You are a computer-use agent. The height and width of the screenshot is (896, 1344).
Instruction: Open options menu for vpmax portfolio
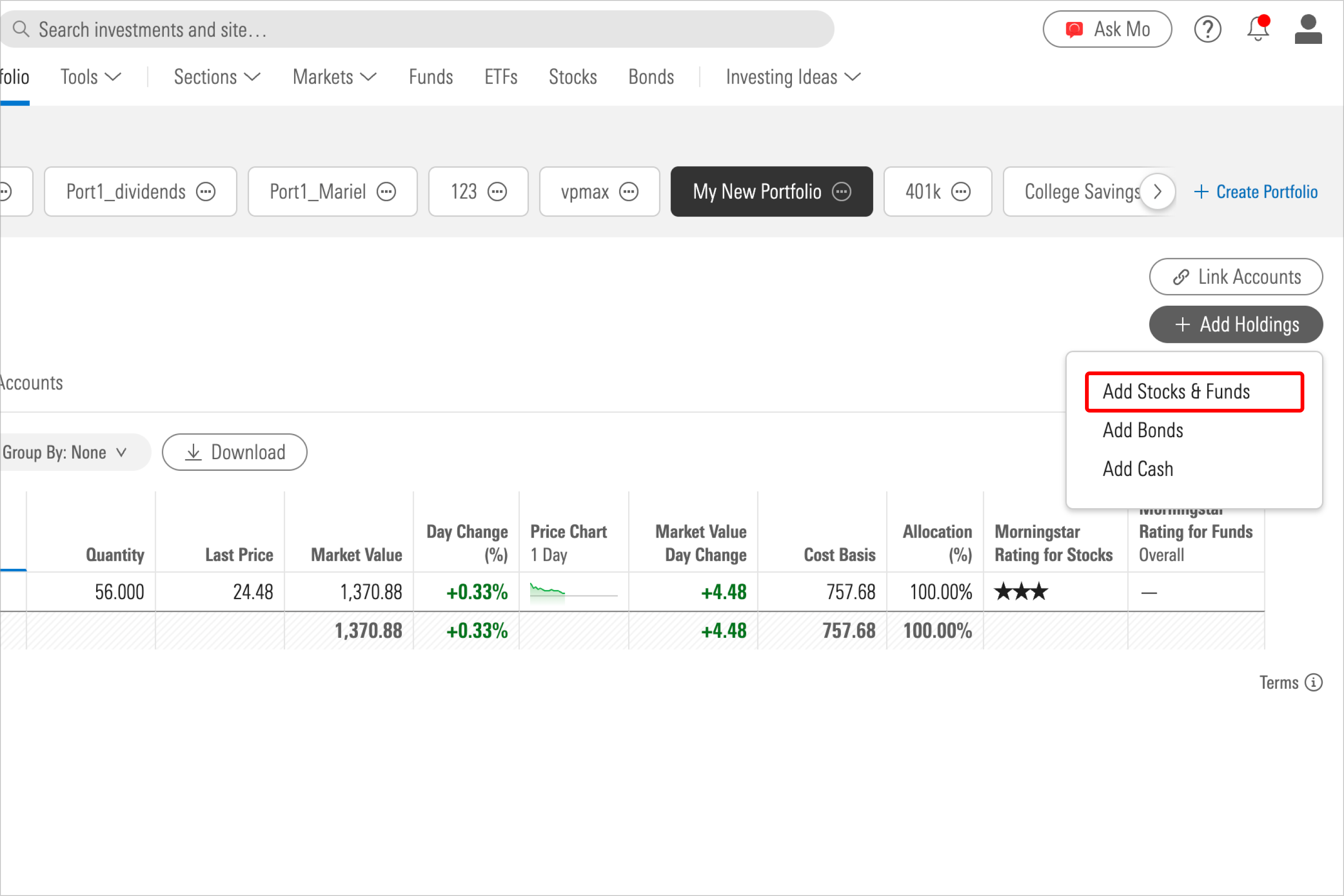(629, 191)
